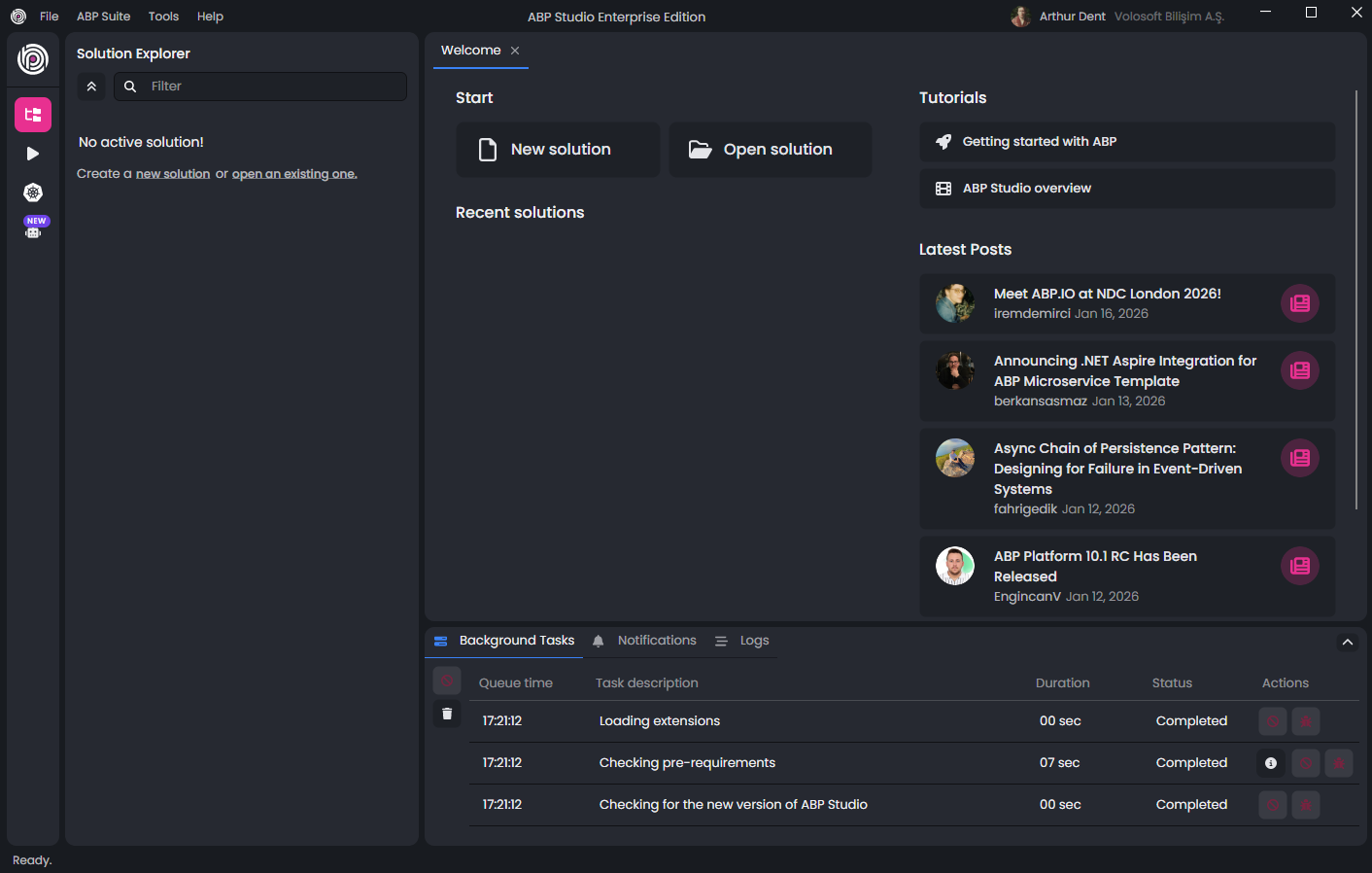The height and width of the screenshot is (873, 1372).
Task: Open the File menu
Action: tap(50, 17)
